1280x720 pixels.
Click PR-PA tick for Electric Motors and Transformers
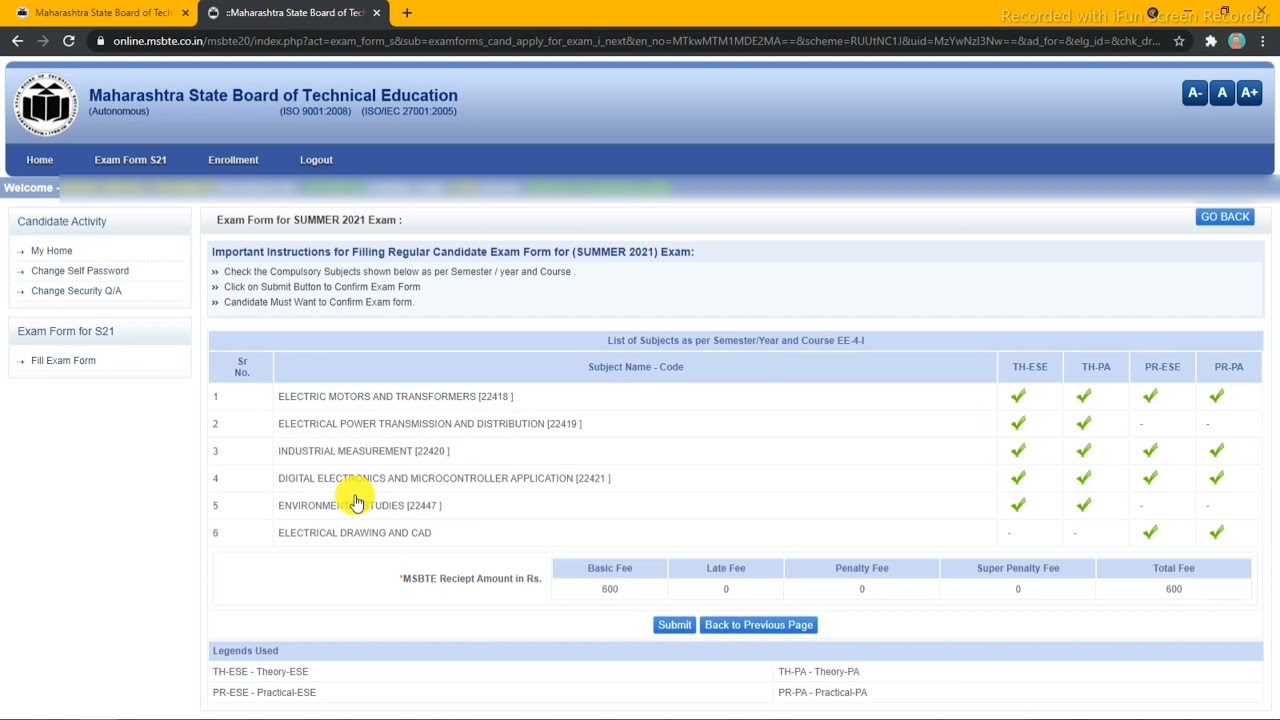point(1216,396)
